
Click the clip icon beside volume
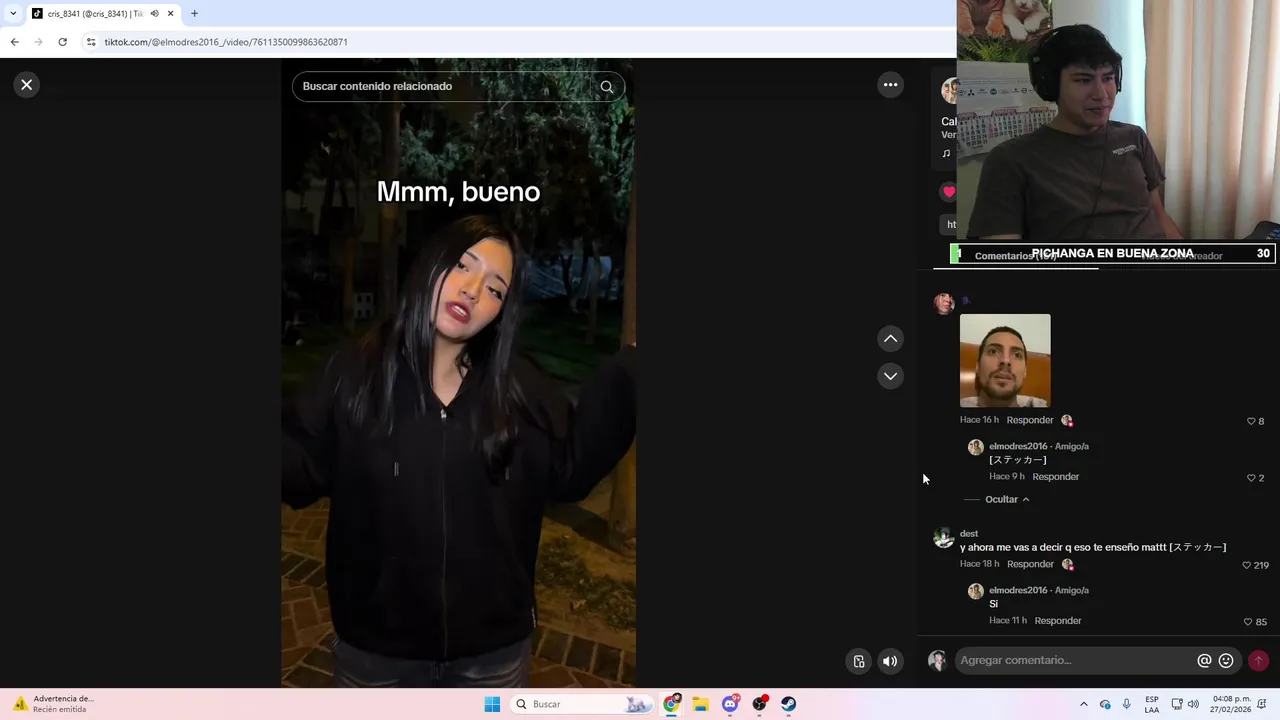[x=859, y=661]
